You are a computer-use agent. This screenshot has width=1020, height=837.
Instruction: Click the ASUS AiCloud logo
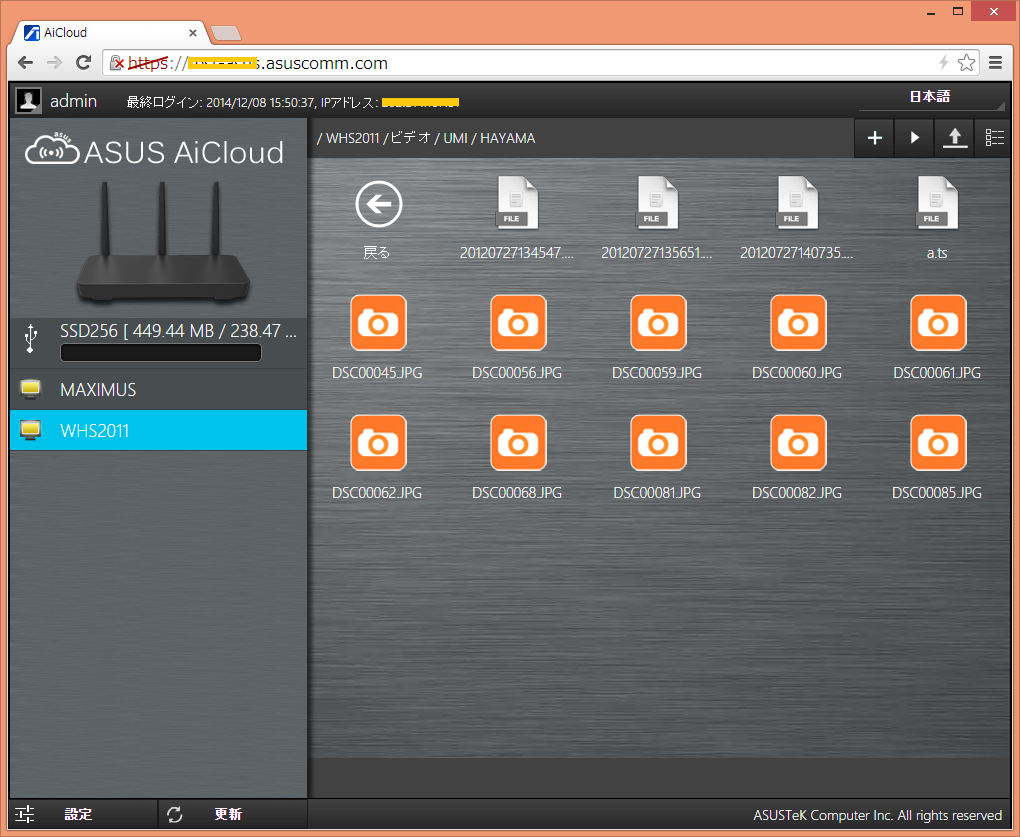click(x=155, y=151)
